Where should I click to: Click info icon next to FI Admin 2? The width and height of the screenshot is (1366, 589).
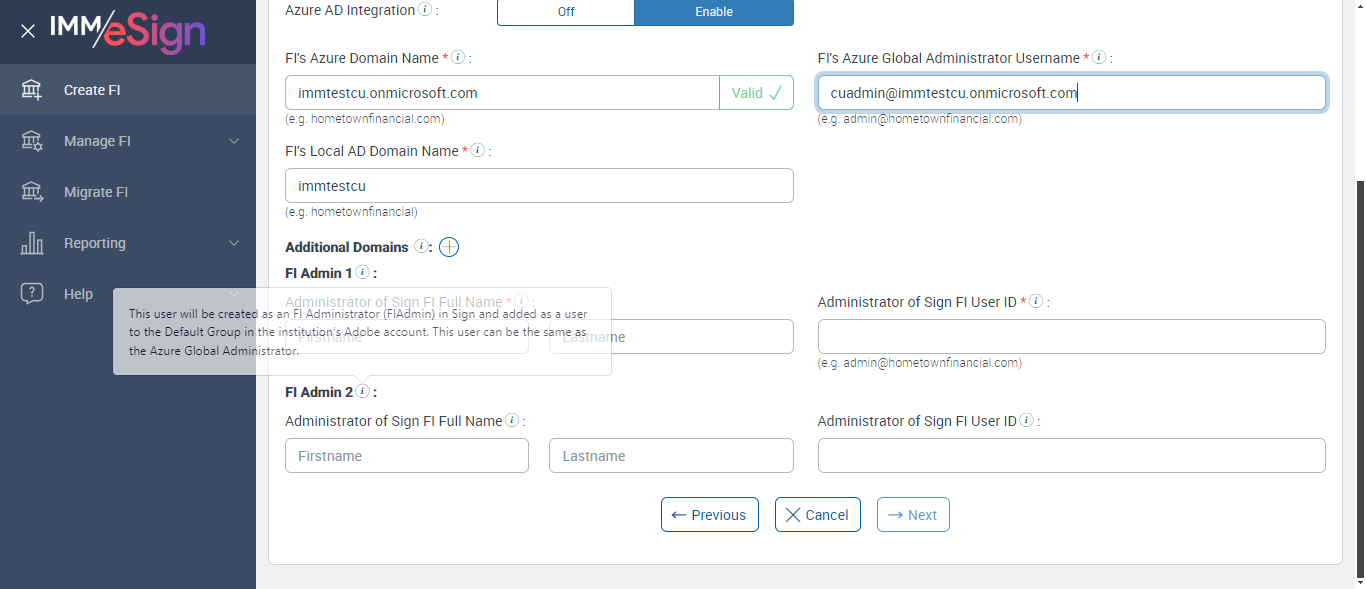click(363, 392)
